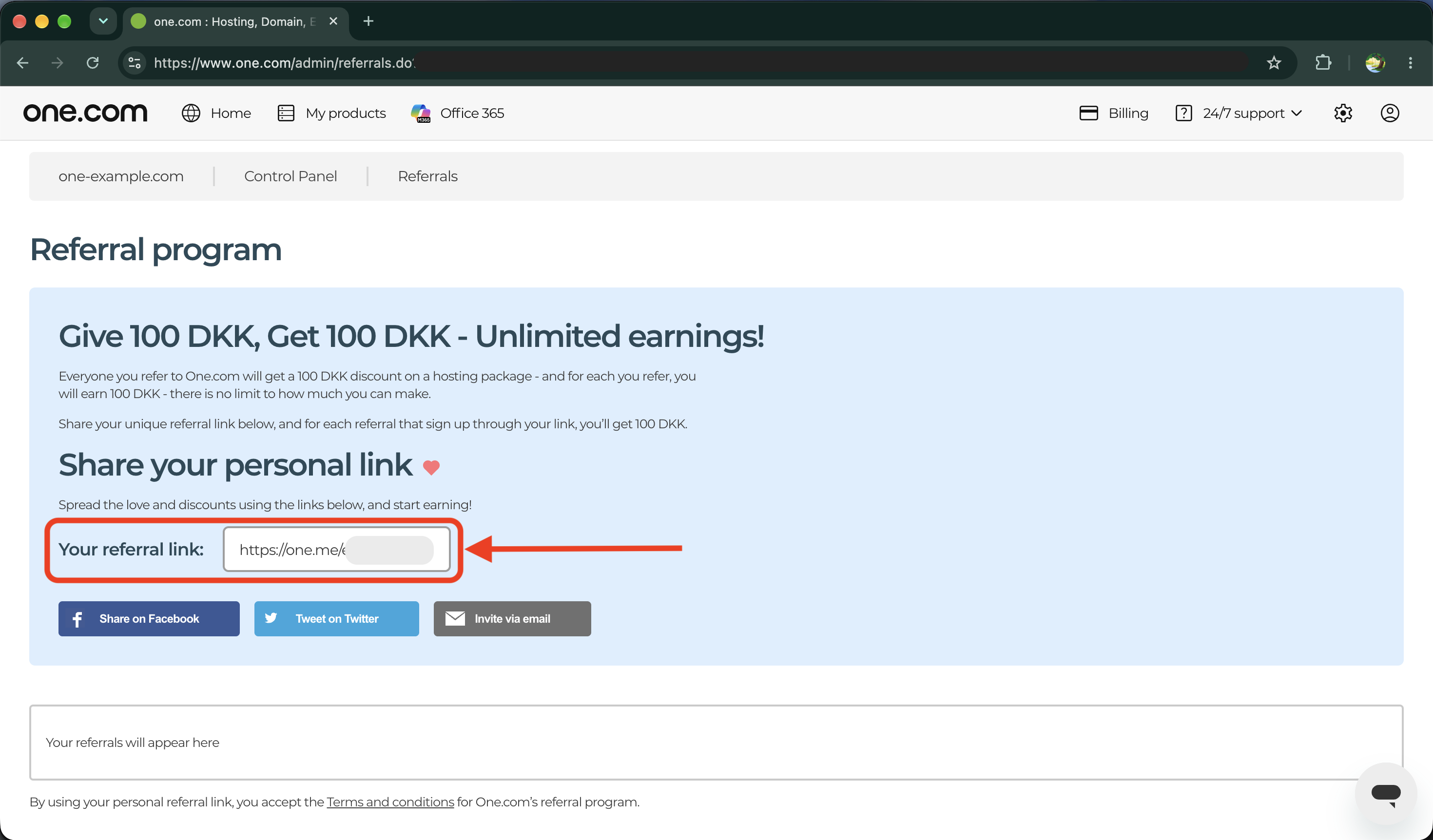1433x840 pixels.
Task: Go to Control Panel breadcrumb
Action: click(x=290, y=176)
